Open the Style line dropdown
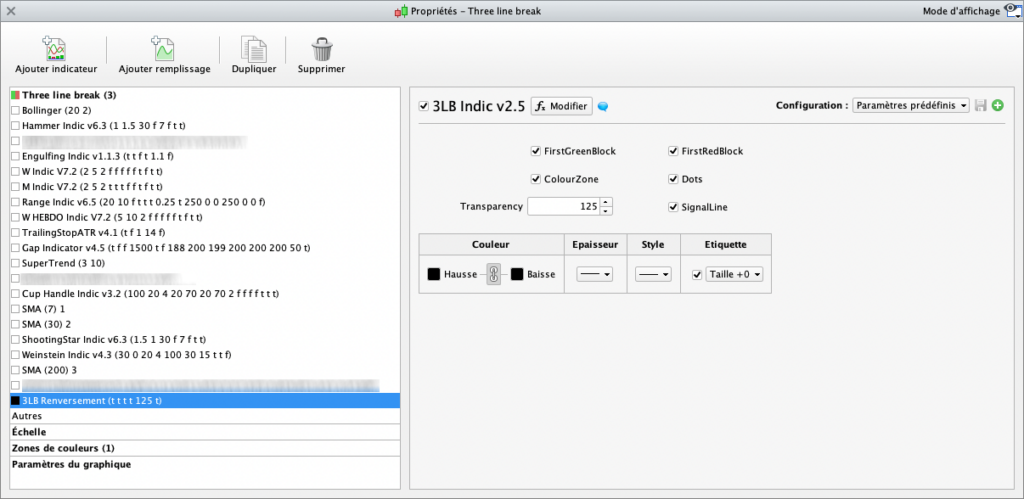 pyautogui.click(x=654, y=275)
